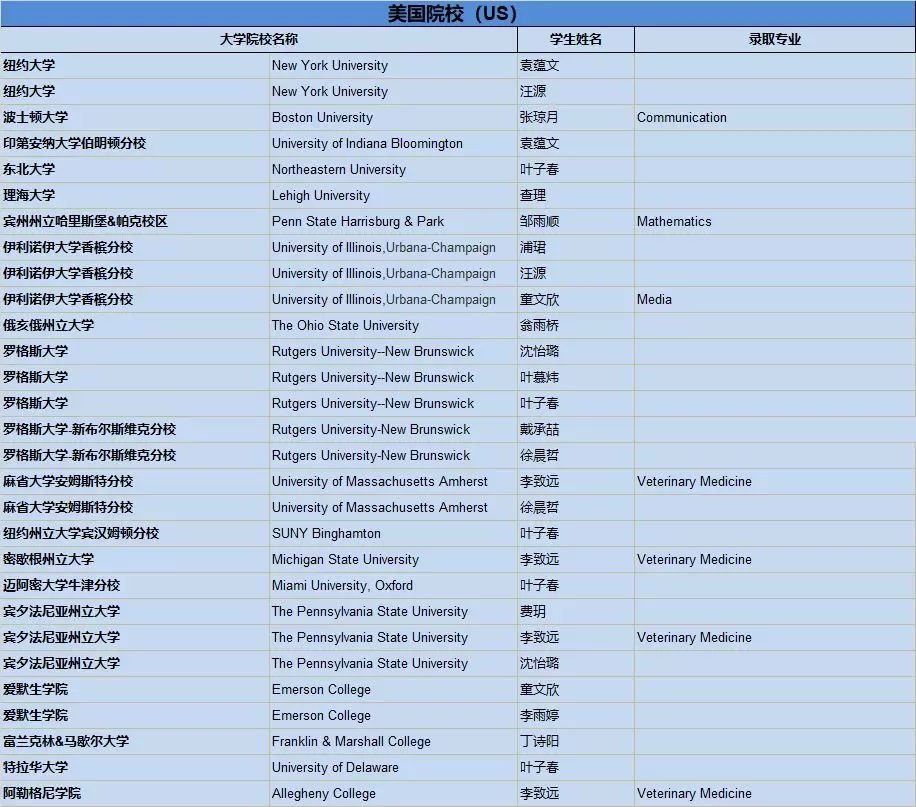916x807 pixels.
Task: Select the Mathematics major cell
Action: [x=775, y=221]
